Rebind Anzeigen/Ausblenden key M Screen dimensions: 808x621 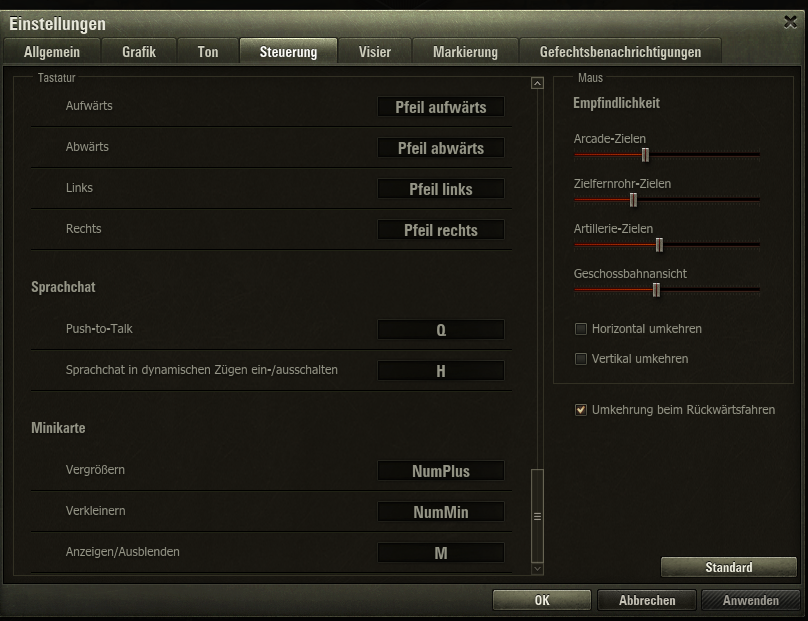[441, 552]
